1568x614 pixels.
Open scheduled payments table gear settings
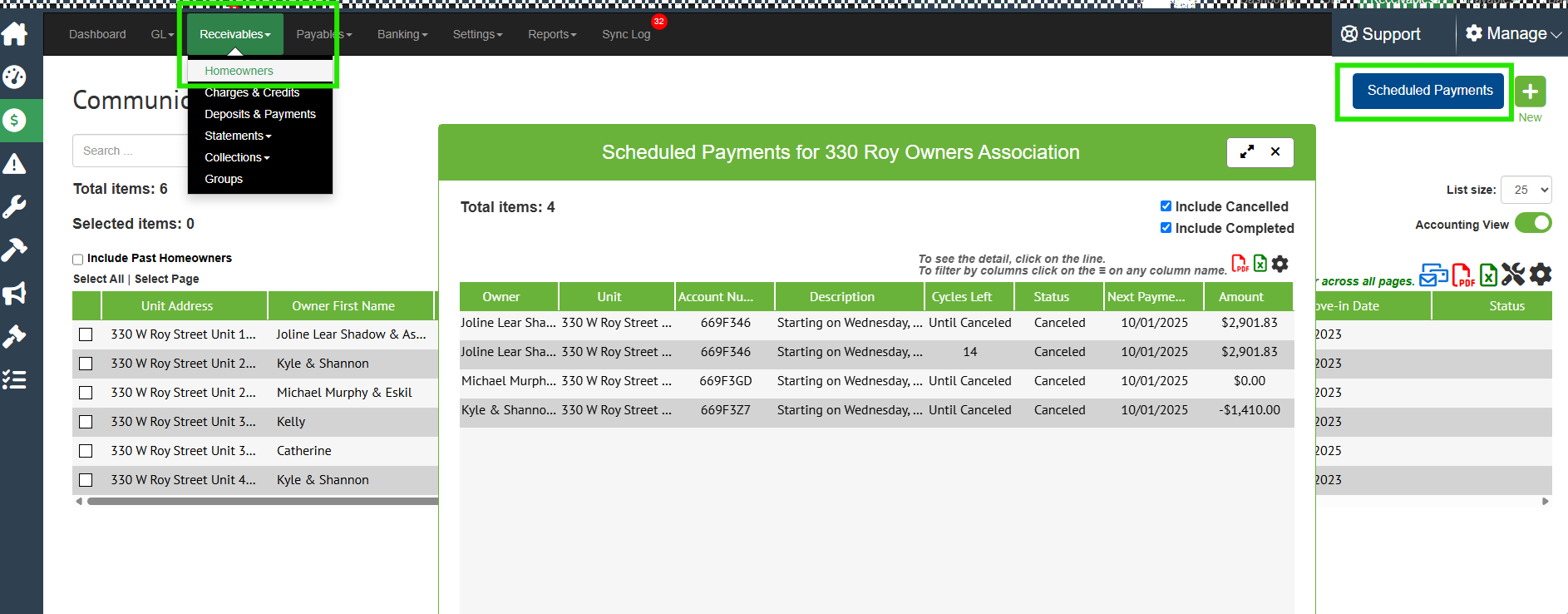pyautogui.click(x=1280, y=264)
